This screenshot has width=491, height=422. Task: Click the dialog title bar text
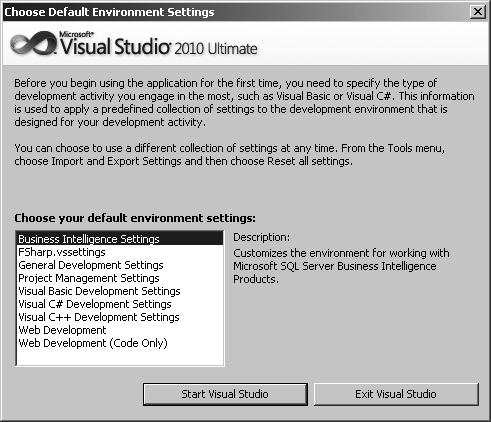[109, 12]
